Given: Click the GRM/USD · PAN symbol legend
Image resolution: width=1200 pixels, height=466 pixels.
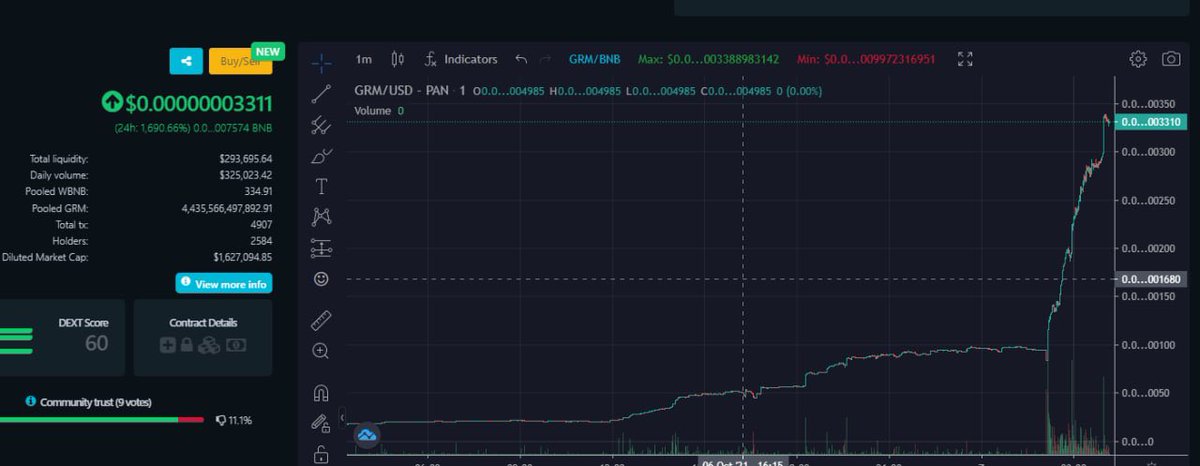Looking at the screenshot, I should 410,91.
